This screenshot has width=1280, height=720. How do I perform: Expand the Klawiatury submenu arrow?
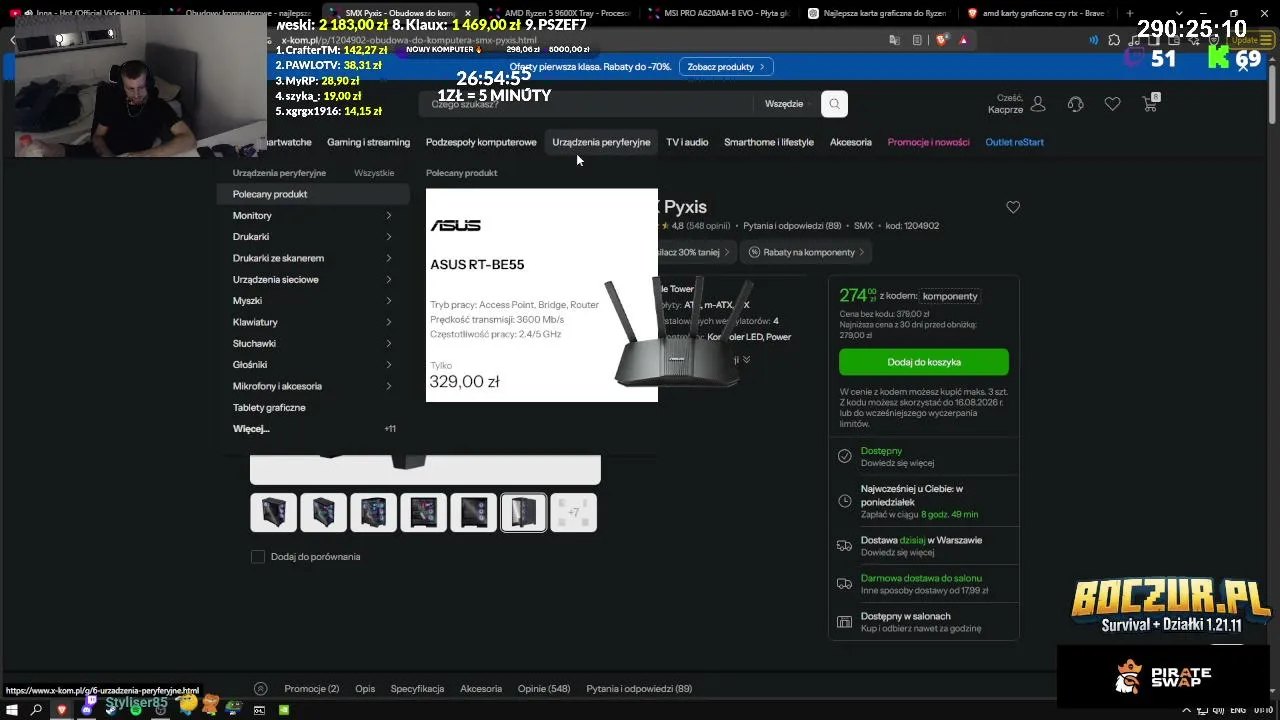[389, 322]
